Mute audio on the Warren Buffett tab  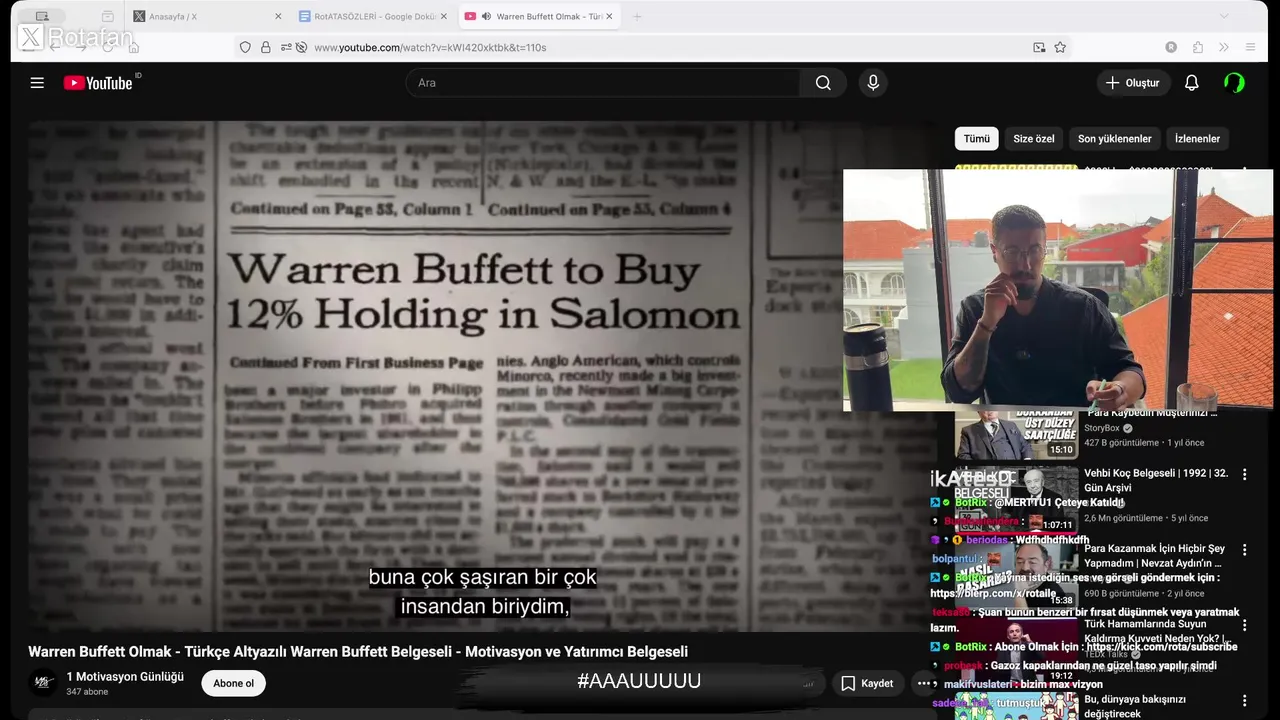click(x=486, y=16)
